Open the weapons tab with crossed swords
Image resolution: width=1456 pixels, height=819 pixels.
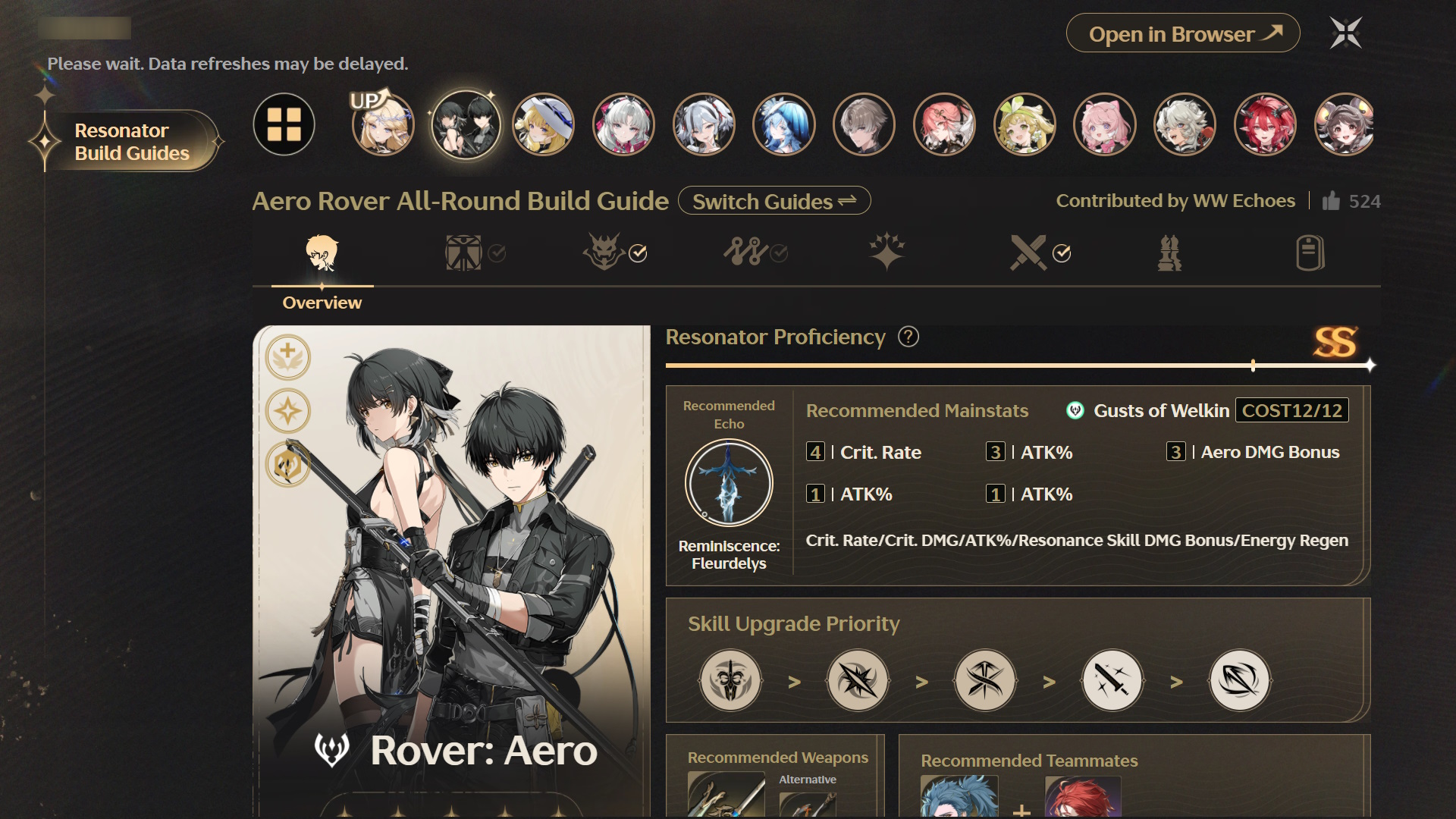(1028, 253)
